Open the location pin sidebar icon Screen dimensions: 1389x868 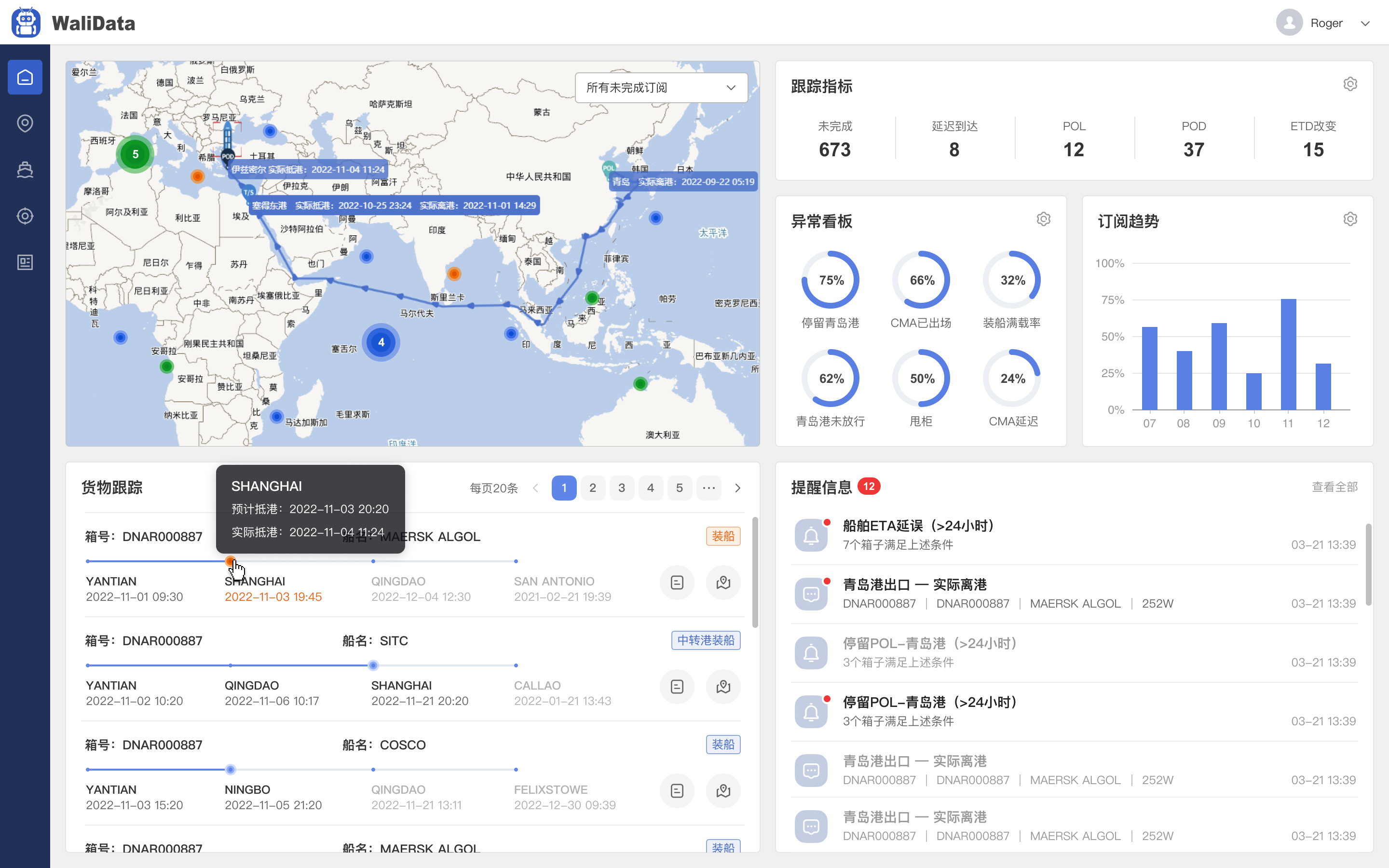pyautogui.click(x=25, y=123)
